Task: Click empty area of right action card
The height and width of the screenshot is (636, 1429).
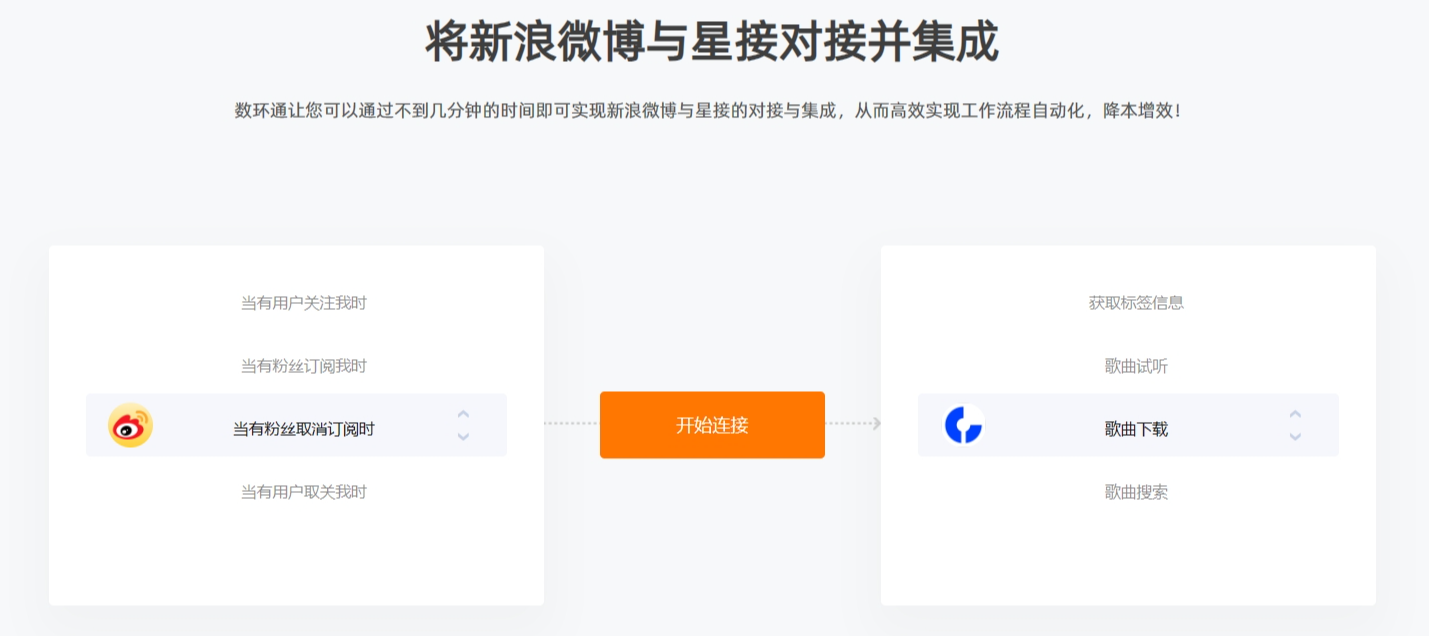Action: pyautogui.click(x=1128, y=555)
